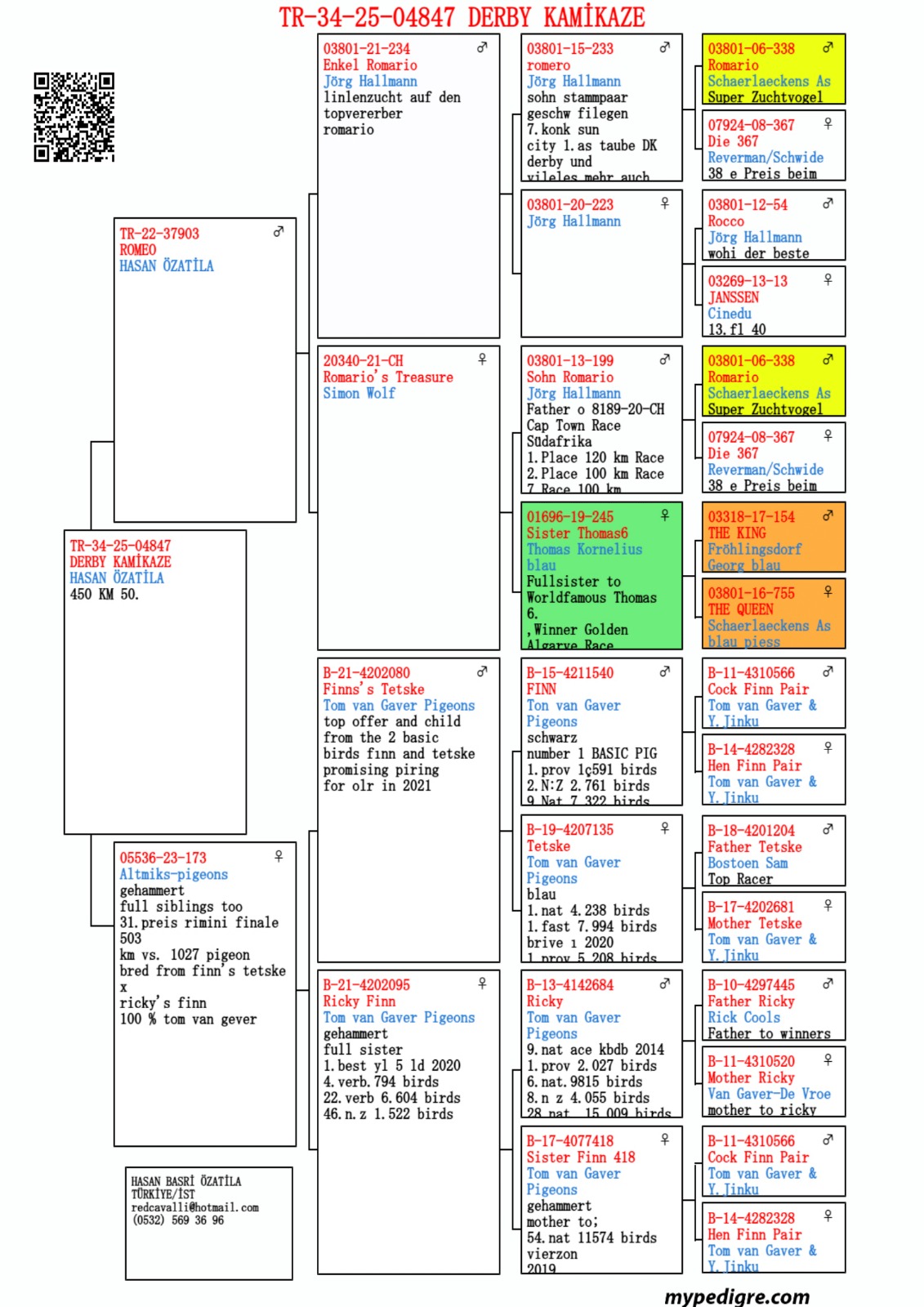
Task: Click female symbol in Sister Thomas6 box
Action: (x=665, y=515)
